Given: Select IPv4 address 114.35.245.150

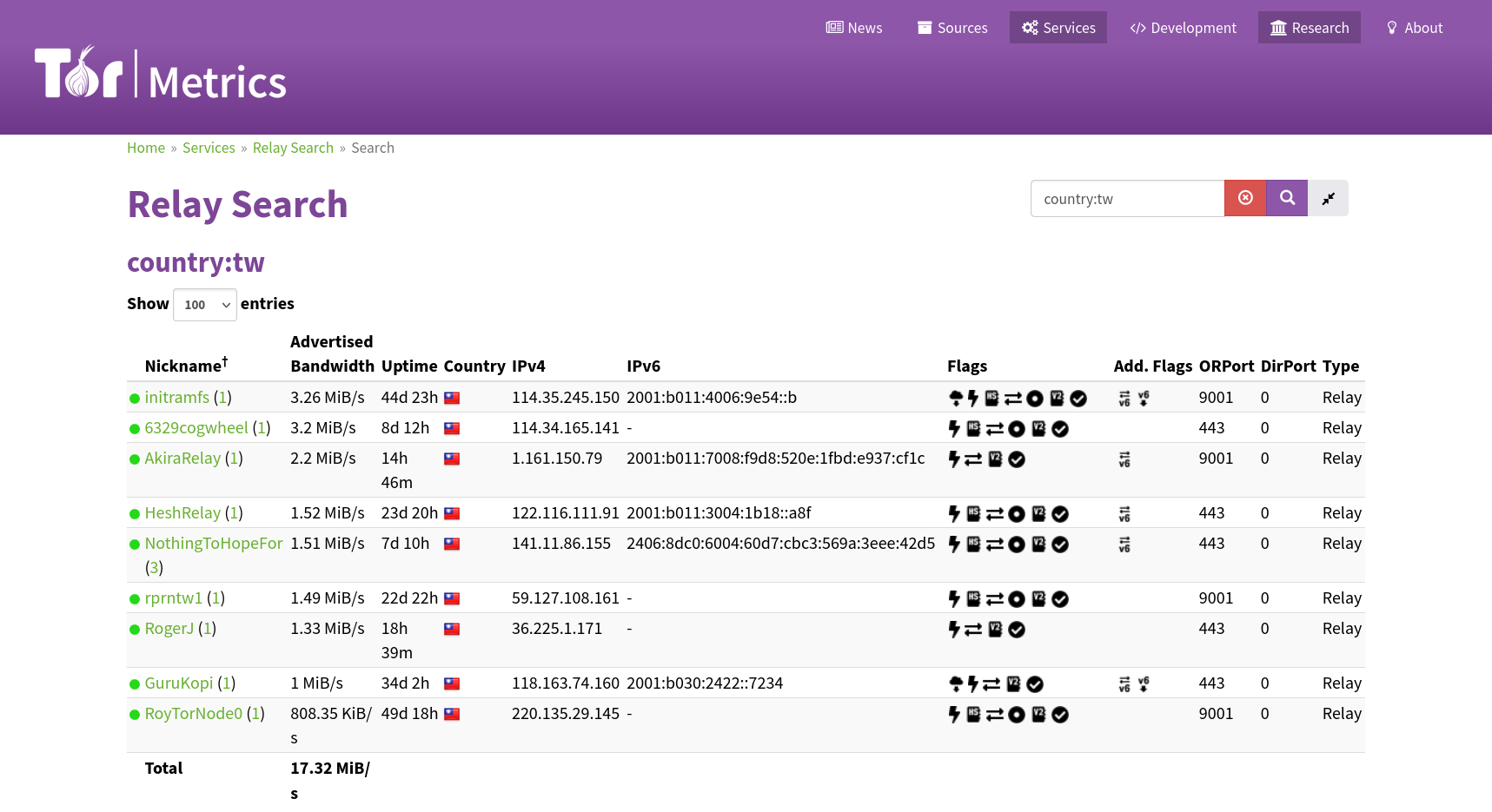Looking at the screenshot, I should tap(566, 397).
